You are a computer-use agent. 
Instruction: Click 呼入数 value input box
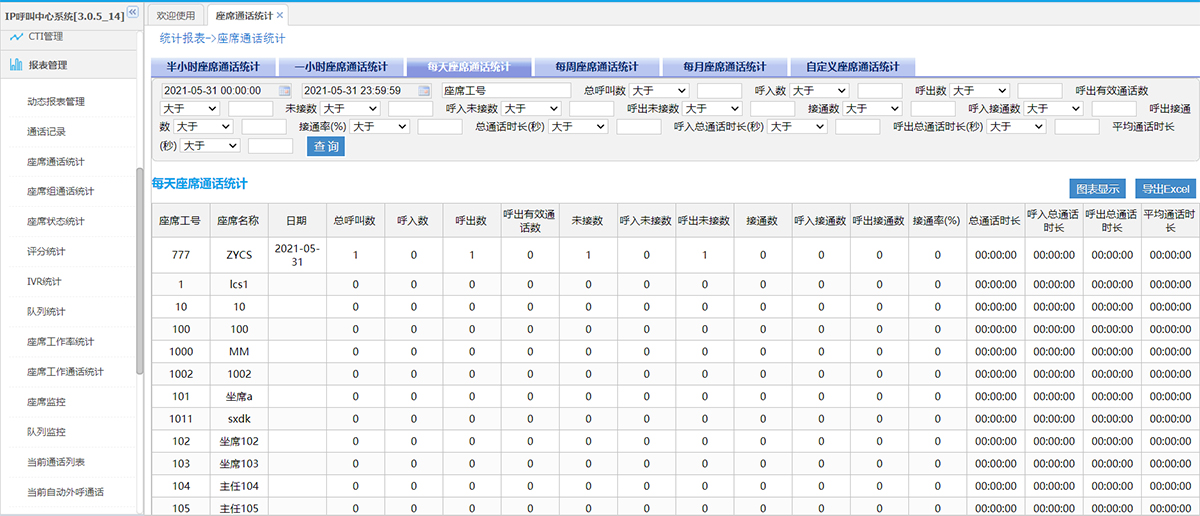[x=880, y=90]
